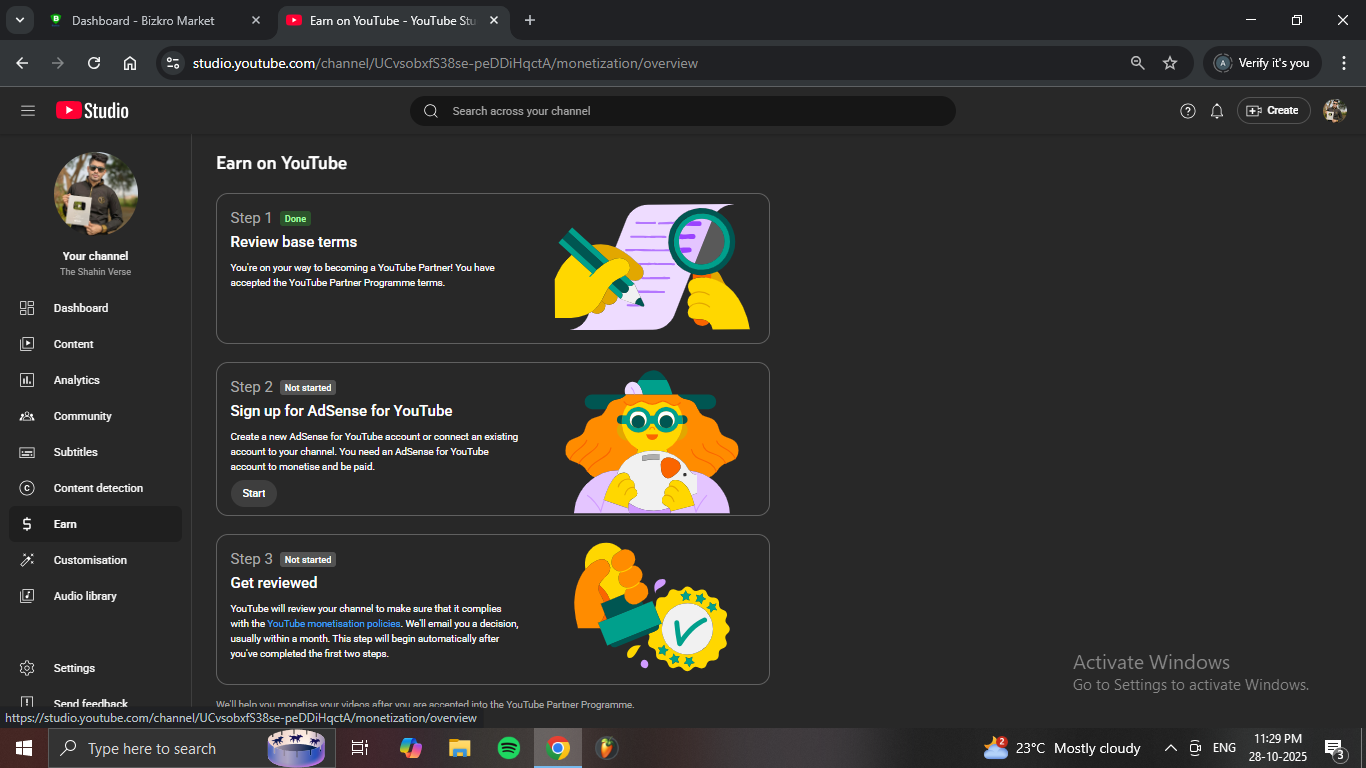Go to Content in the sidebar
Image resolution: width=1366 pixels, height=768 pixels.
[x=73, y=344]
